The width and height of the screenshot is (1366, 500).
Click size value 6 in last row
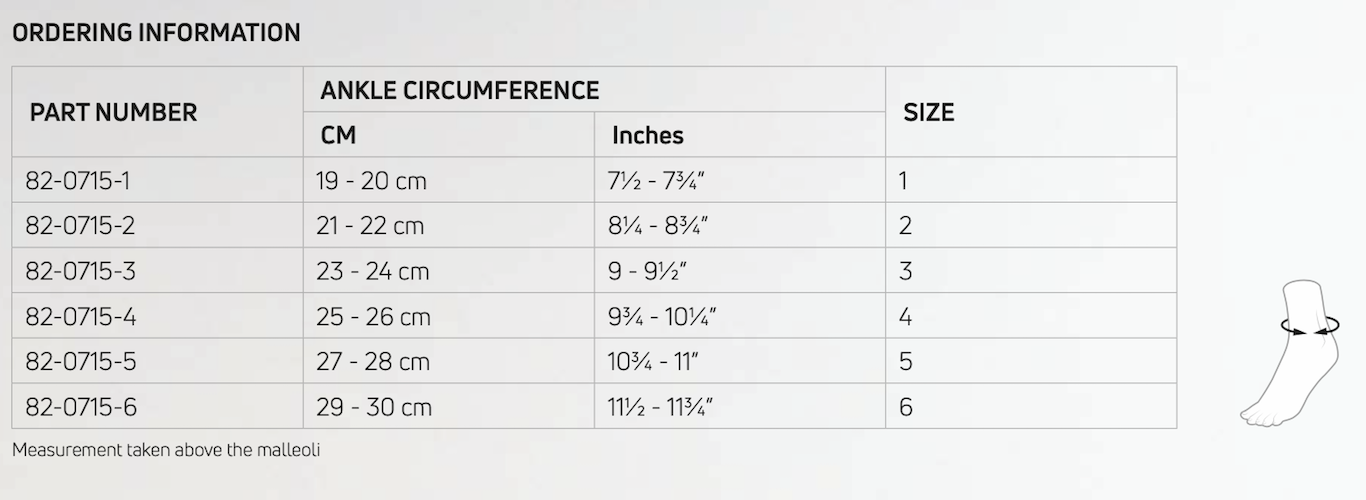906,407
